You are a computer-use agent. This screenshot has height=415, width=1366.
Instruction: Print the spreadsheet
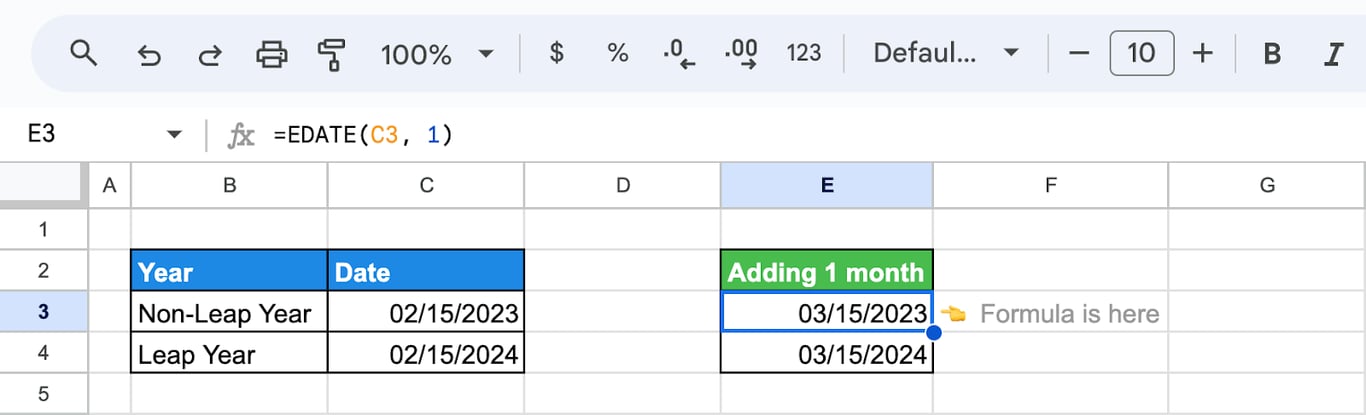click(271, 54)
